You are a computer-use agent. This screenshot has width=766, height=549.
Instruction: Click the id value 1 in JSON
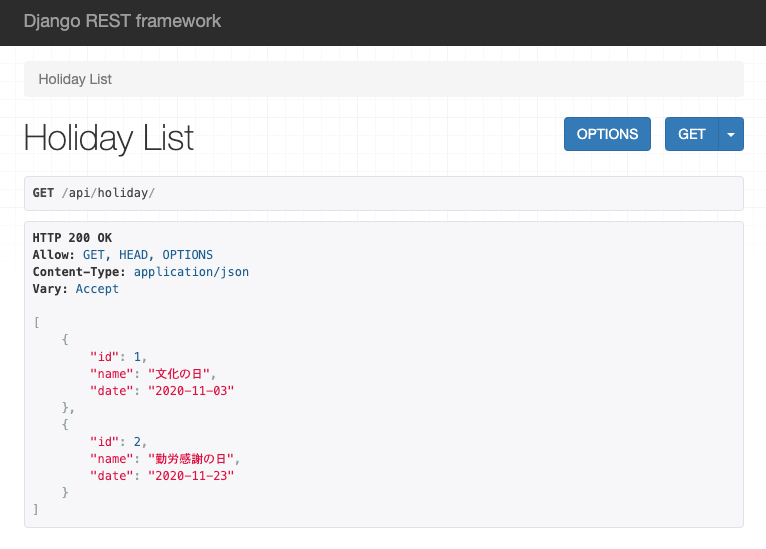coord(137,357)
